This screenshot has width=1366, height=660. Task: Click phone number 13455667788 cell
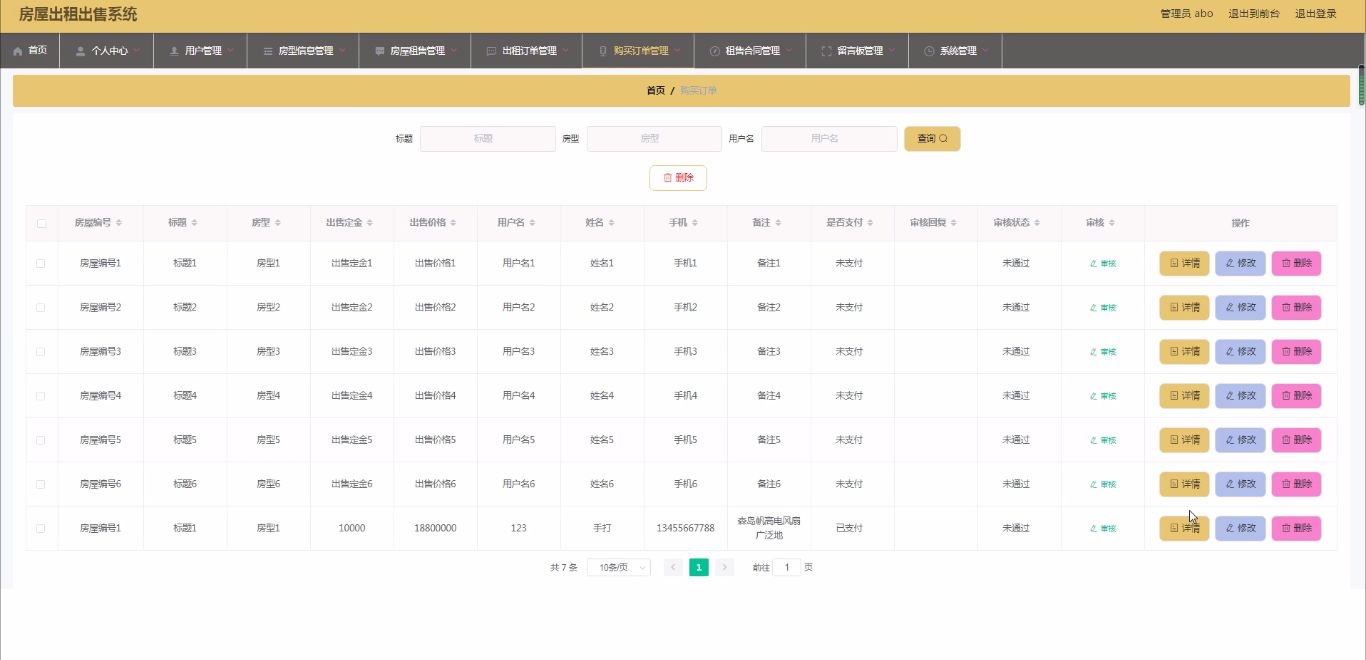[x=685, y=528]
